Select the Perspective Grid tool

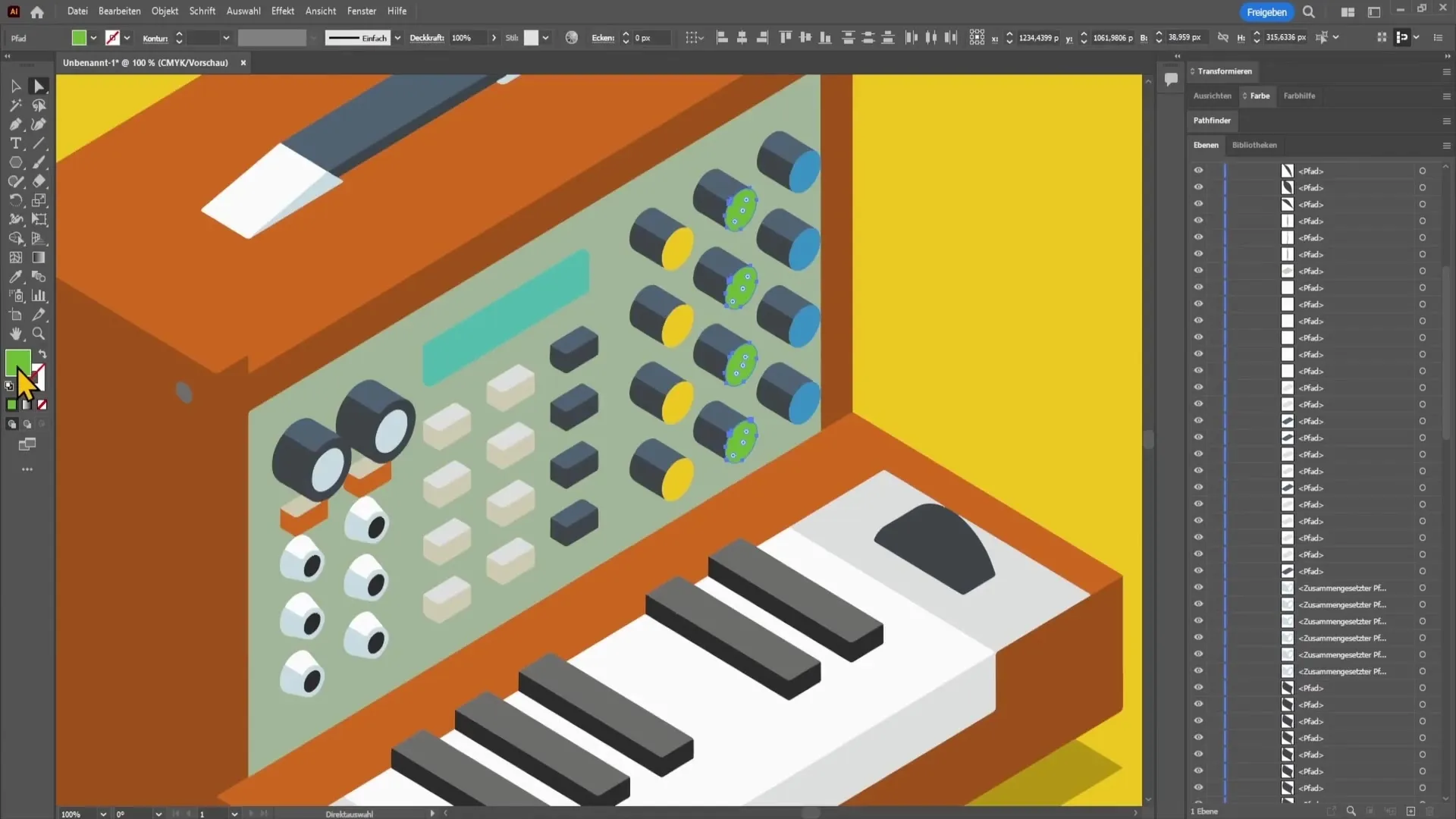click(x=39, y=238)
